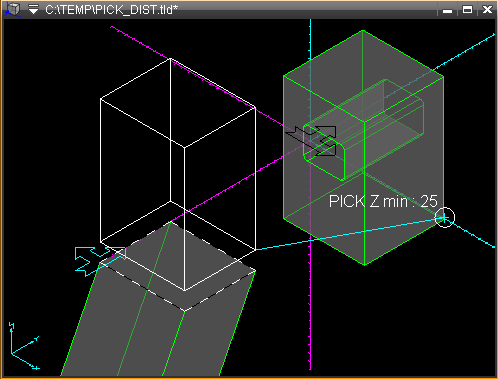Click the vertical magenta axis line
Screen dimensions: 498x379
(x=310, y=300)
